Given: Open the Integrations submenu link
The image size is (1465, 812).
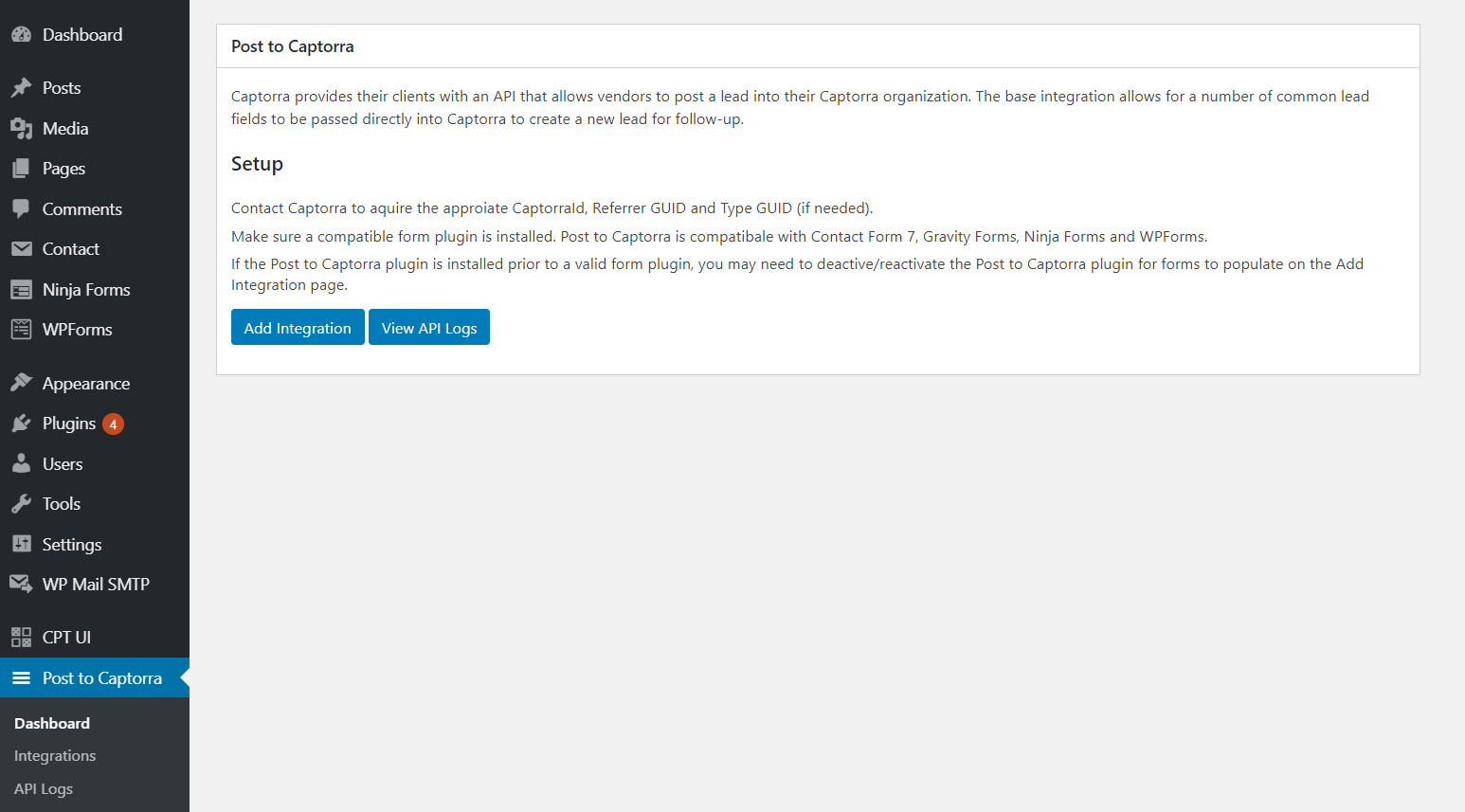Looking at the screenshot, I should (x=55, y=756).
